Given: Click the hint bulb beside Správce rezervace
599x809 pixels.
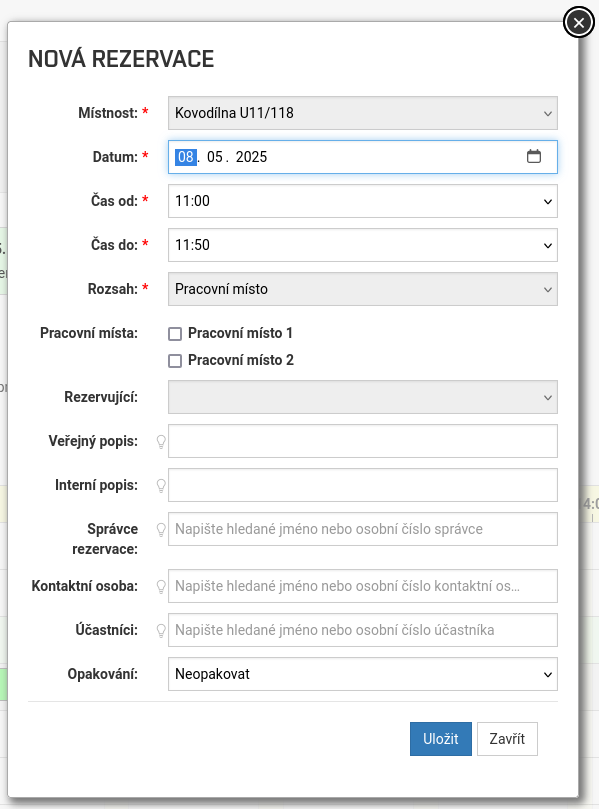Looking at the screenshot, I should (161, 529).
